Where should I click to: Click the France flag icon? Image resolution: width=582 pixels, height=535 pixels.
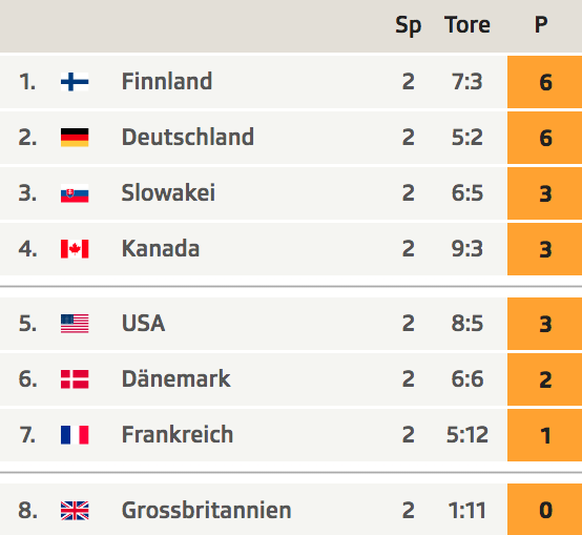click(x=75, y=435)
